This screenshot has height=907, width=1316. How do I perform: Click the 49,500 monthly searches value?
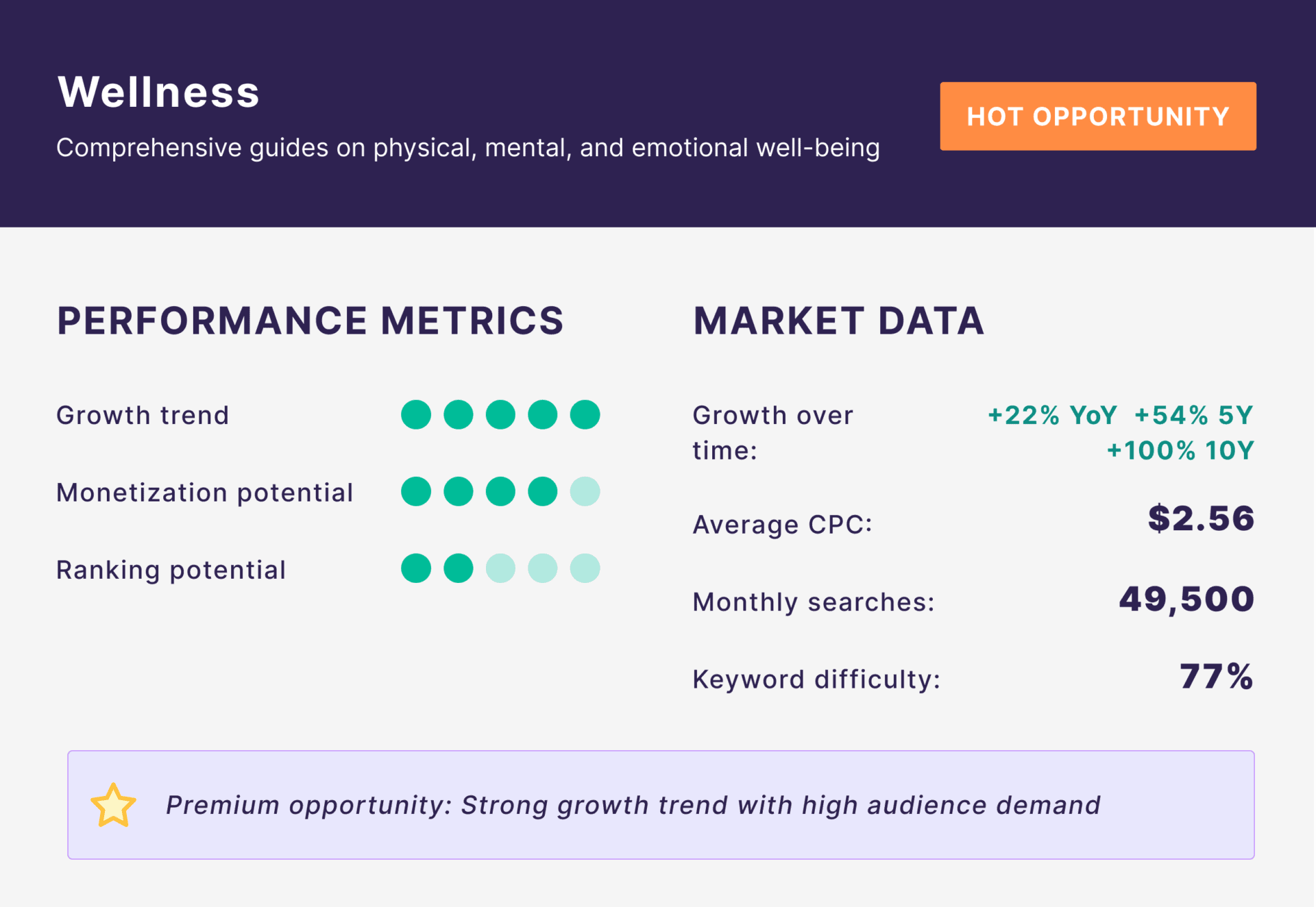click(x=1186, y=599)
